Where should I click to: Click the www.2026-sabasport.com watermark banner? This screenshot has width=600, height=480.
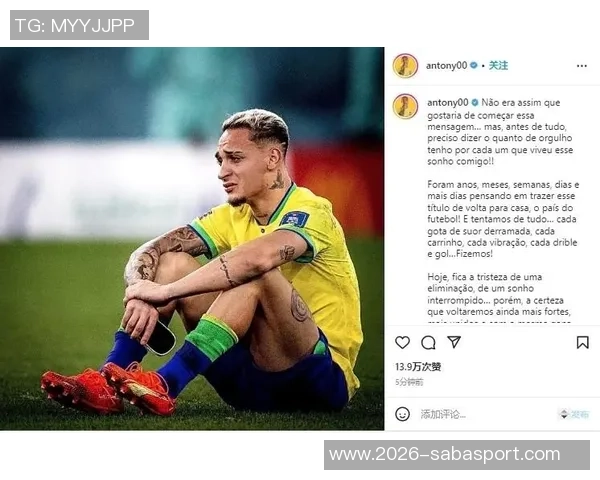pyautogui.click(x=457, y=455)
